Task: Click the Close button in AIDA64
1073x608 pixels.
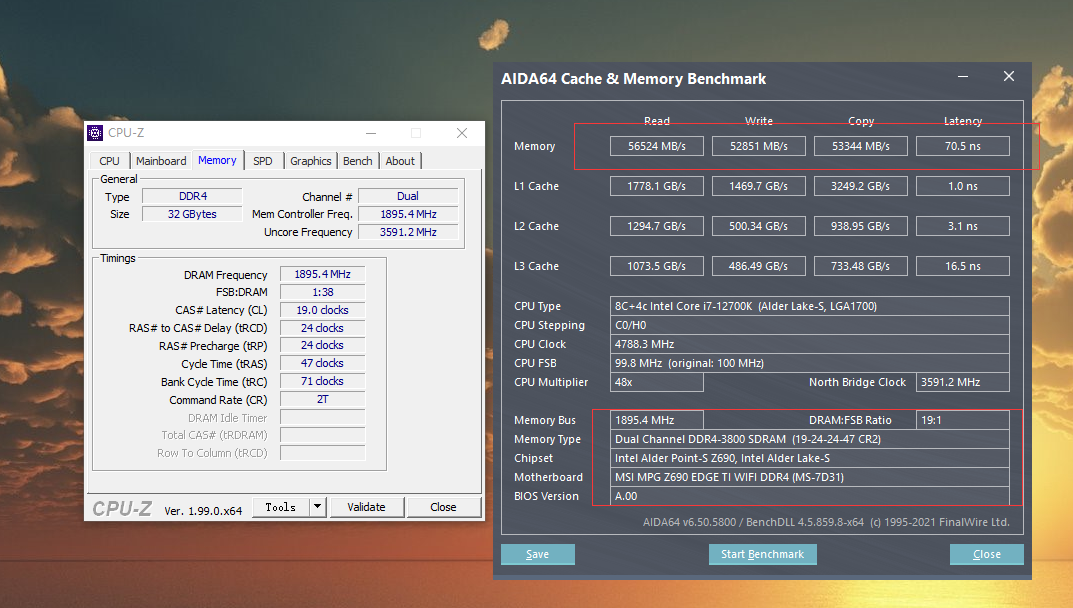Action: pos(986,554)
